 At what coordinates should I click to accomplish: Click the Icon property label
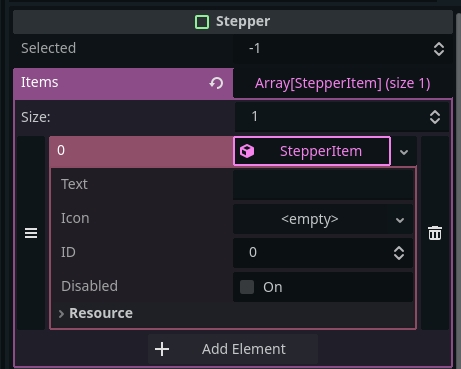[75, 218]
